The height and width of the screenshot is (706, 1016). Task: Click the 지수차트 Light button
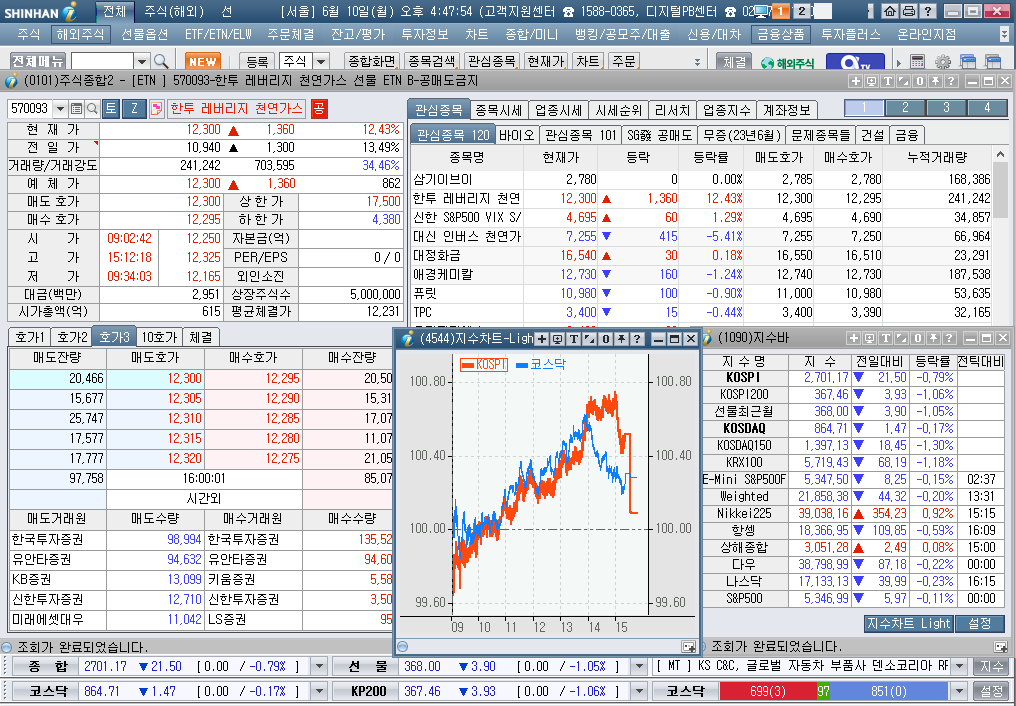point(908,623)
